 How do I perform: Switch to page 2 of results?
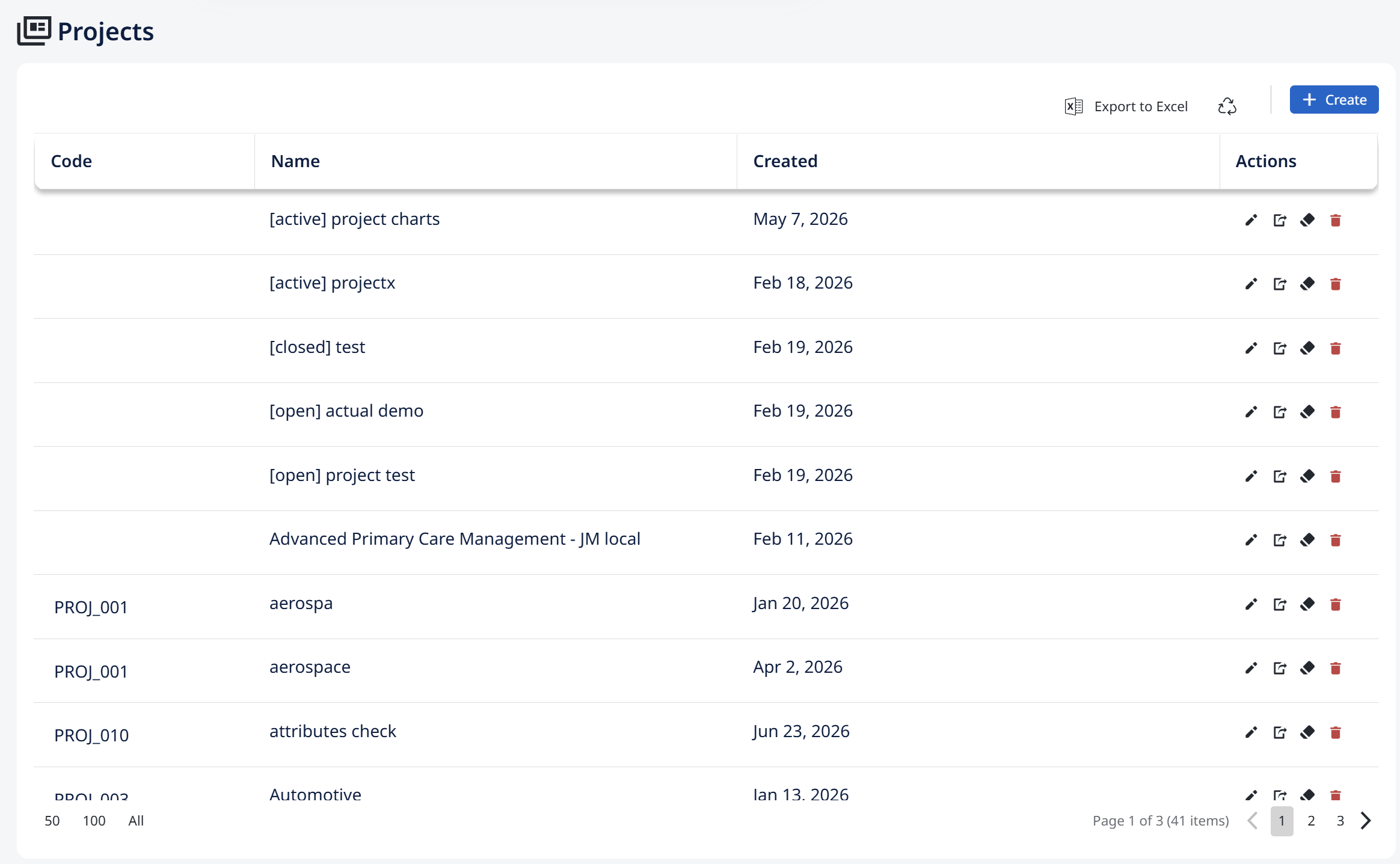tap(1311, 821)
